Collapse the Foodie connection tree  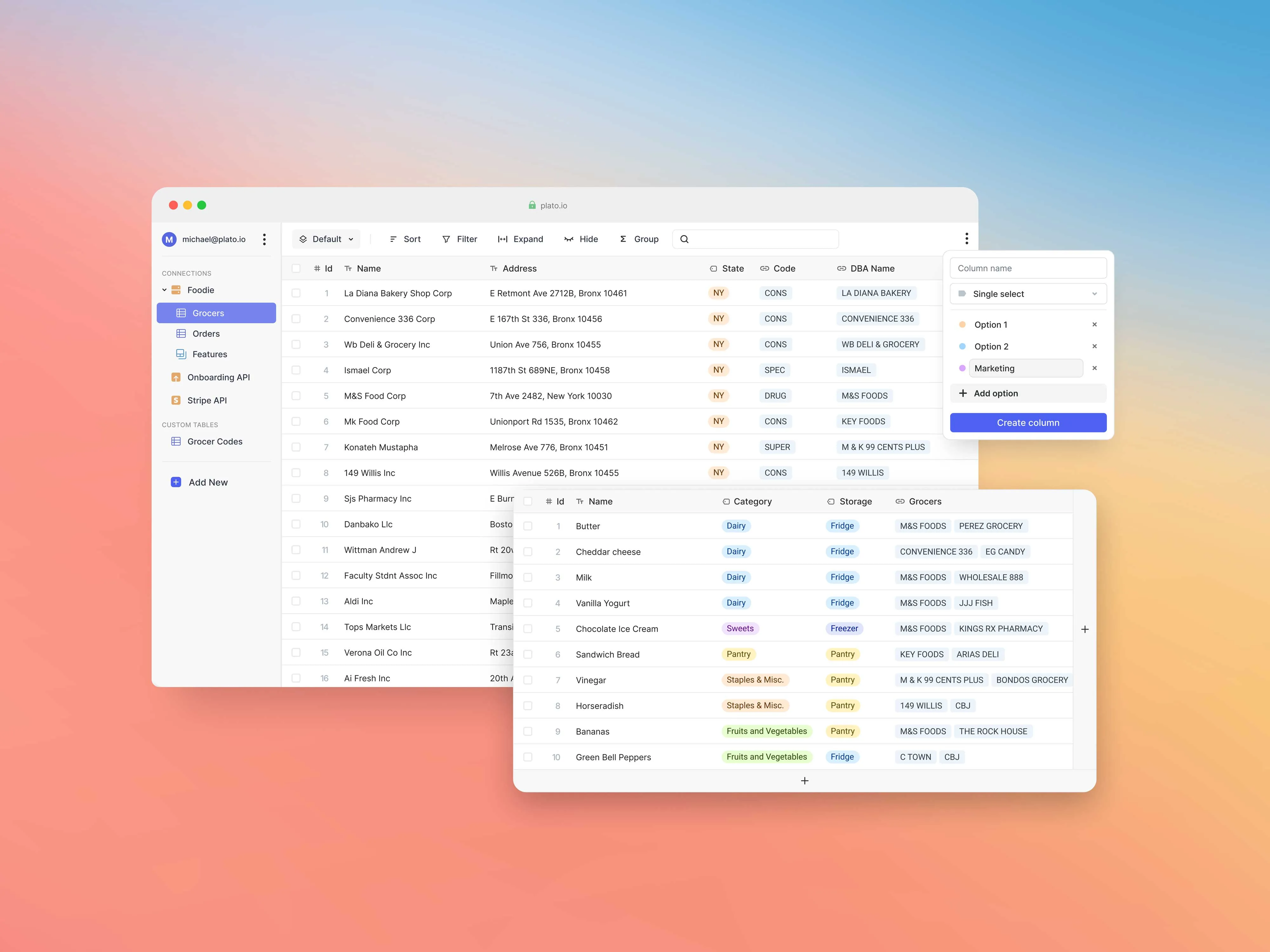coord(165,290)
